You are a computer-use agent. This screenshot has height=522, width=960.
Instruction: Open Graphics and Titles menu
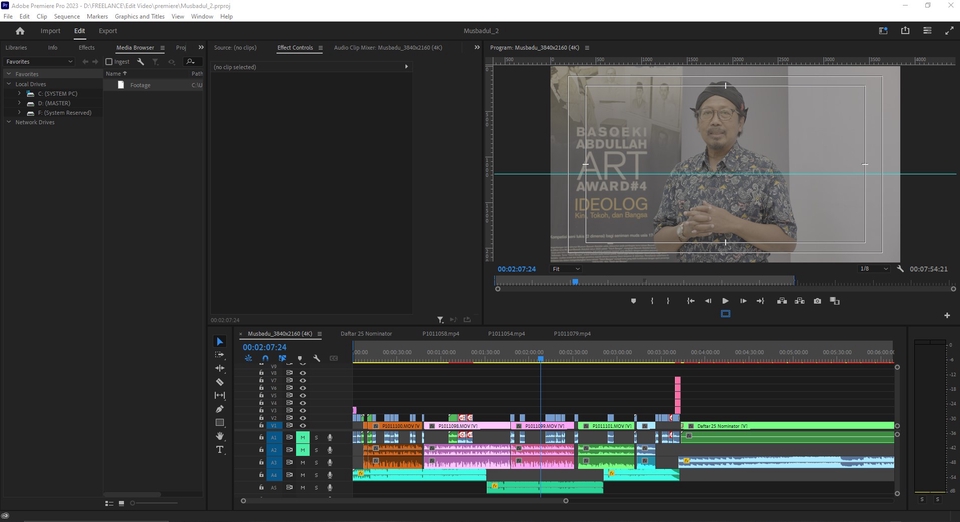(140, 17)
